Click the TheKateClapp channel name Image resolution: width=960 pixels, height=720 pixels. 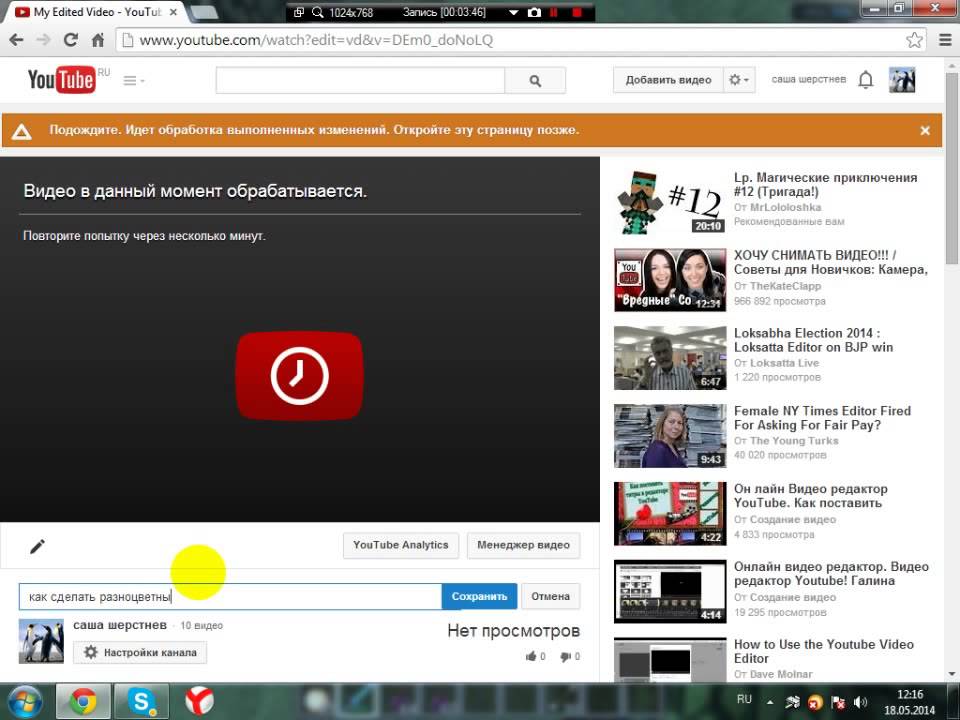coord(786,286)
